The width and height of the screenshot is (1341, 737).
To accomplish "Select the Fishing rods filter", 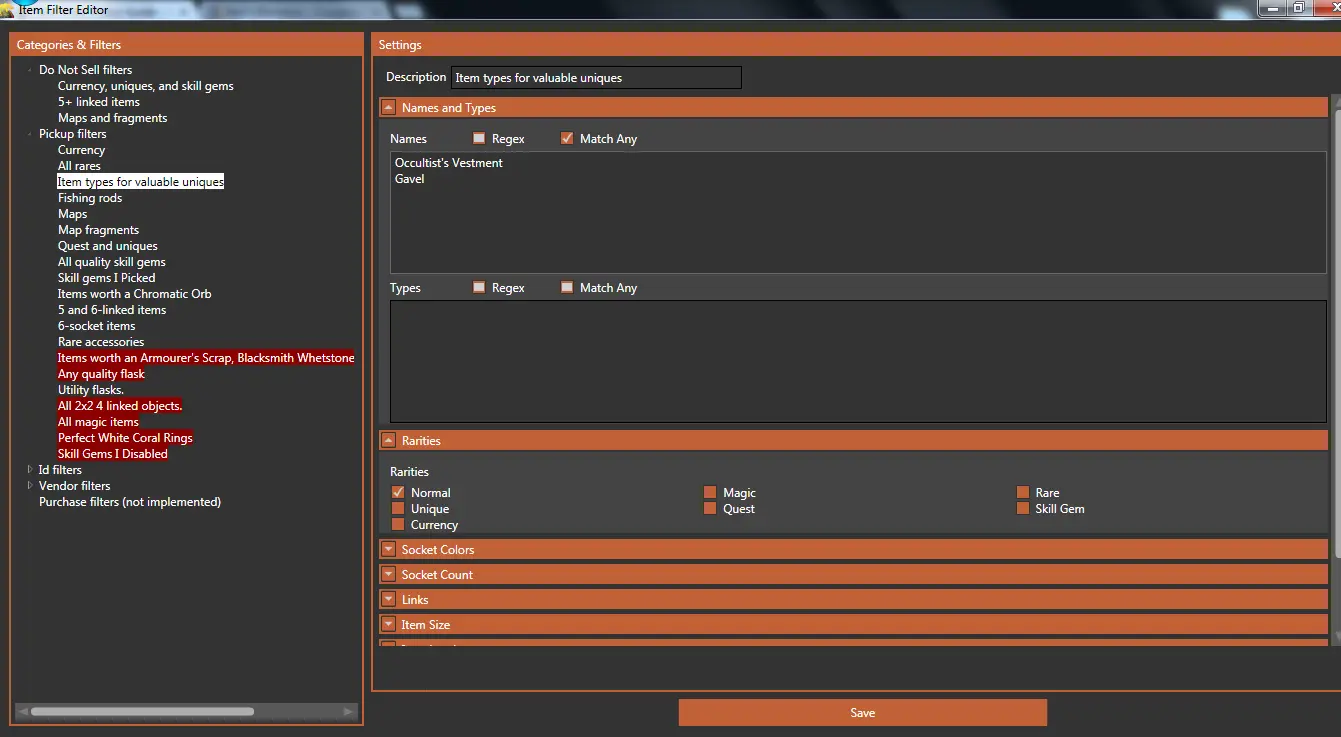I will click(x=90, y=198).
